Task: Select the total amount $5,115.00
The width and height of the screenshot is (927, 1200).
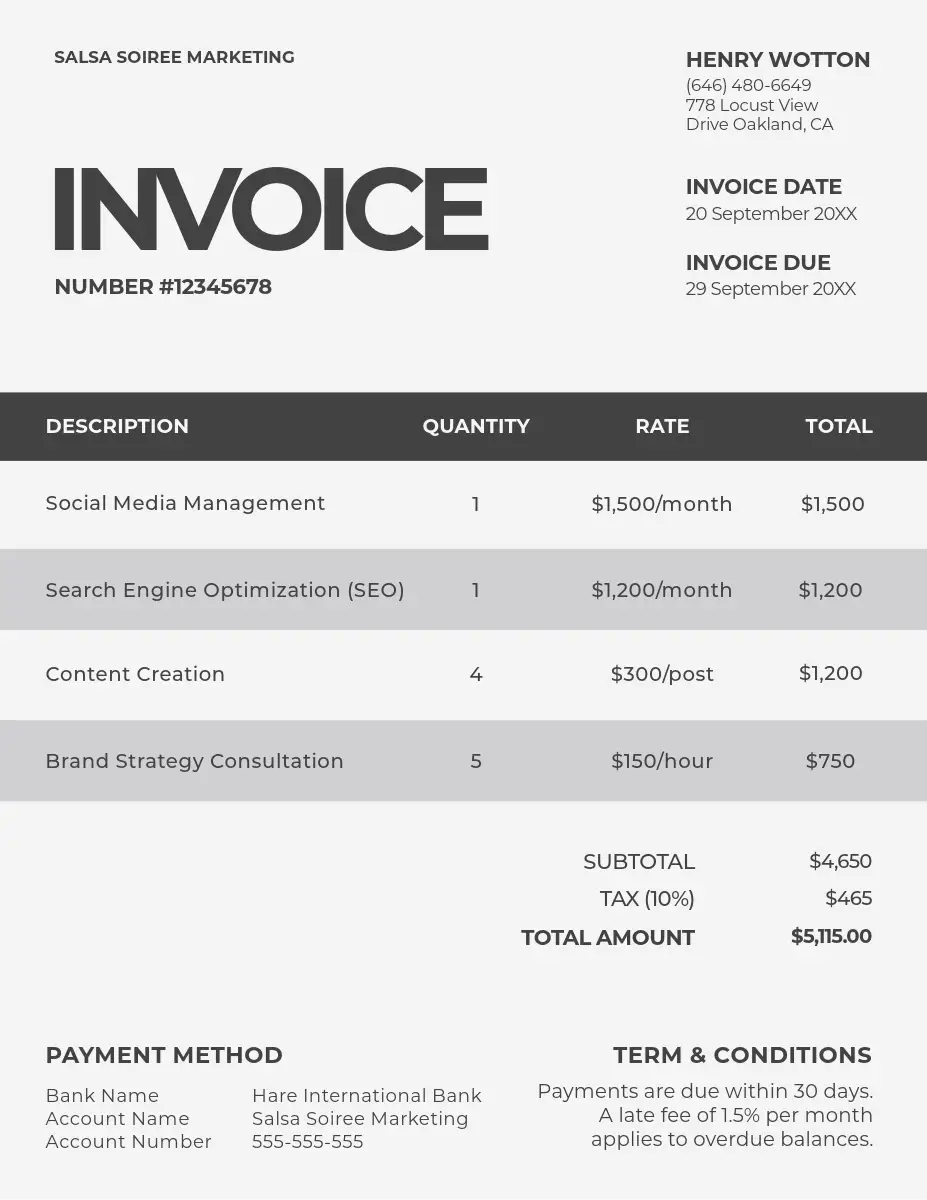Action: coord(831,937)
